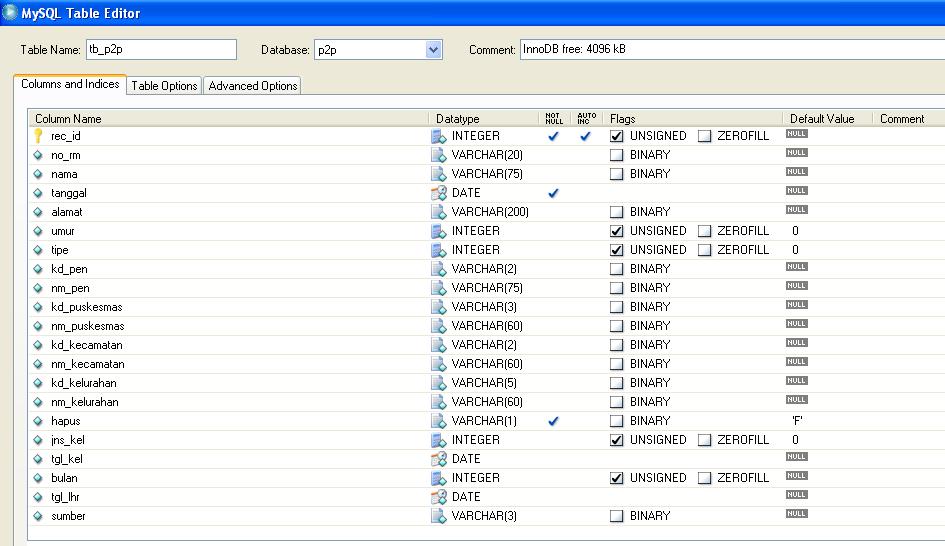
Task: Click the INTEGER datatype icon in umur row
Action: point(439,231)
